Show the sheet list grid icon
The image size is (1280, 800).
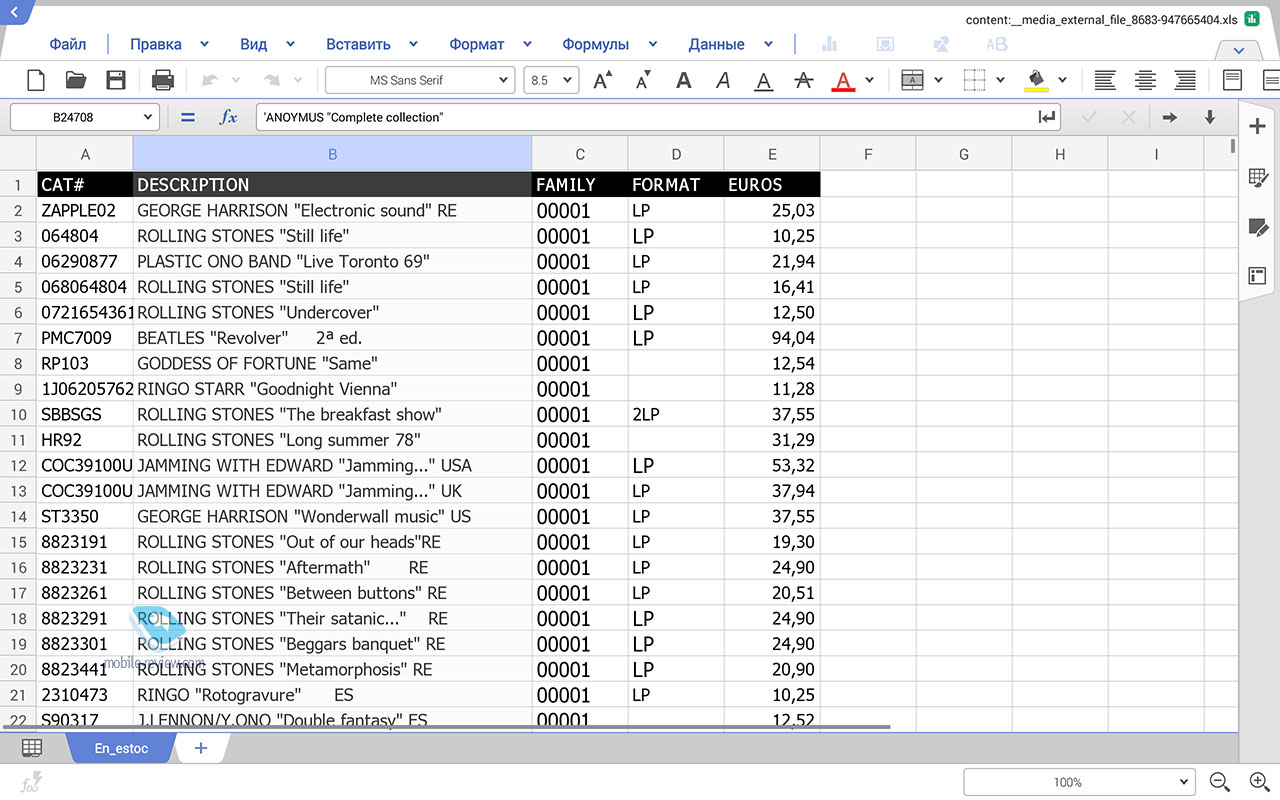32,748
